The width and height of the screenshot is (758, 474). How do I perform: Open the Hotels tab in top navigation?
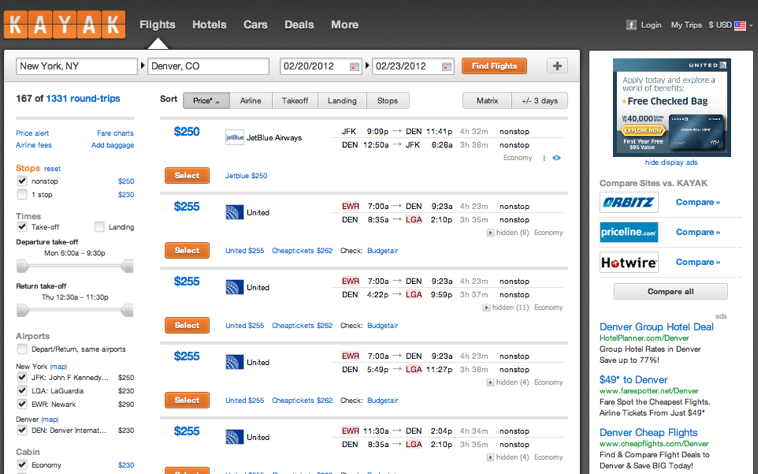(x=209, y=24)
